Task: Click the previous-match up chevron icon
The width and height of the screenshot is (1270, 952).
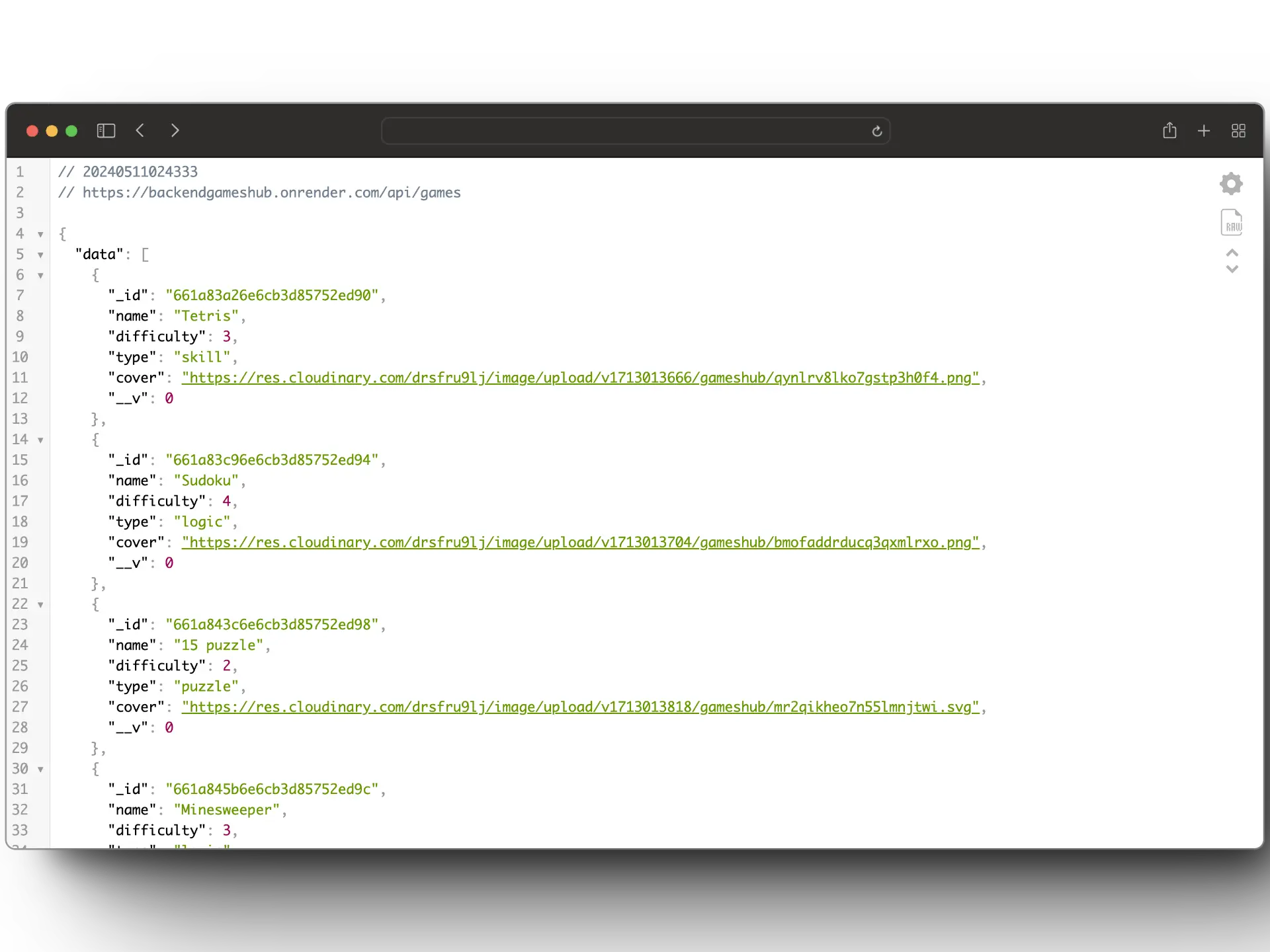Action: click(1231, 253)
